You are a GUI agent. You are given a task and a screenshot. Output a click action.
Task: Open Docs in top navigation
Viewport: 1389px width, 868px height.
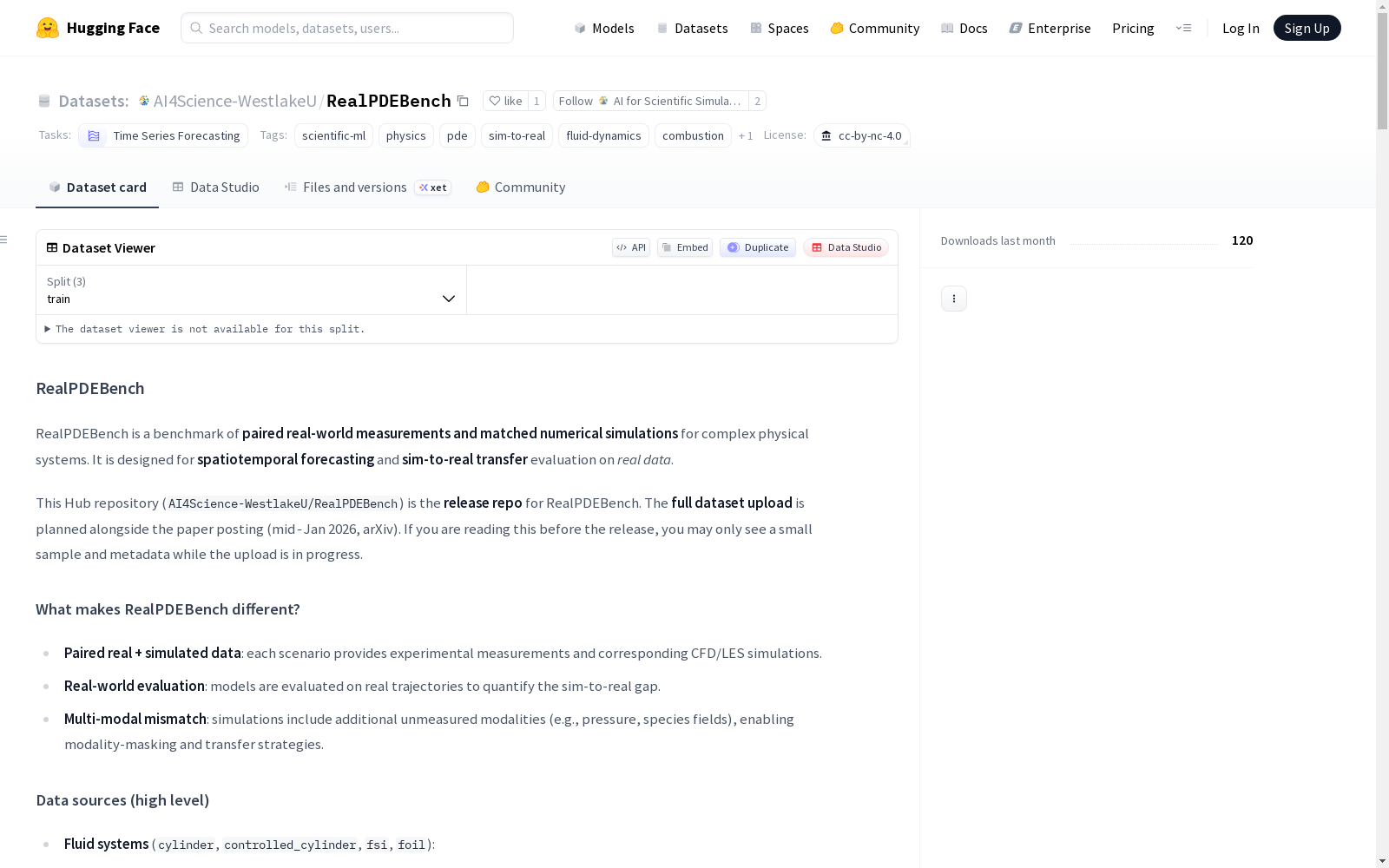click(964, 28)
